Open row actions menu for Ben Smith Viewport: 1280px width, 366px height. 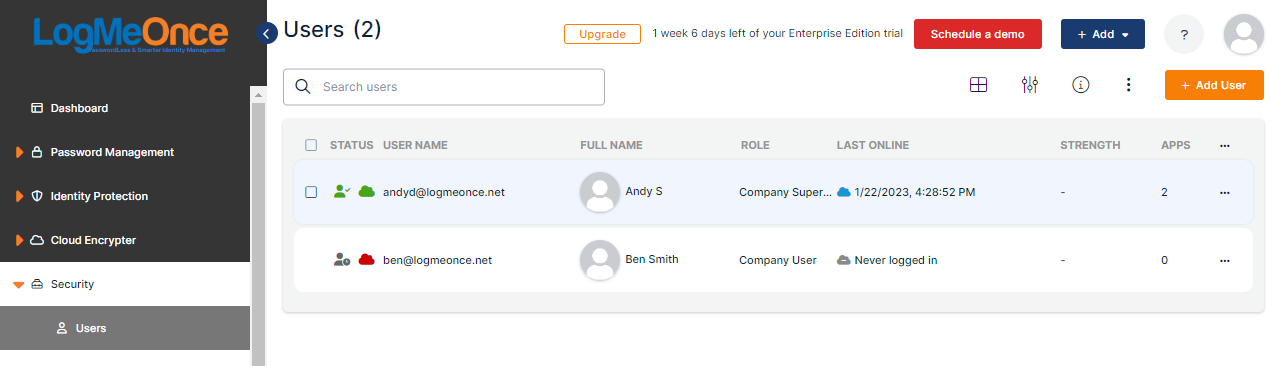coord(1225,260)
